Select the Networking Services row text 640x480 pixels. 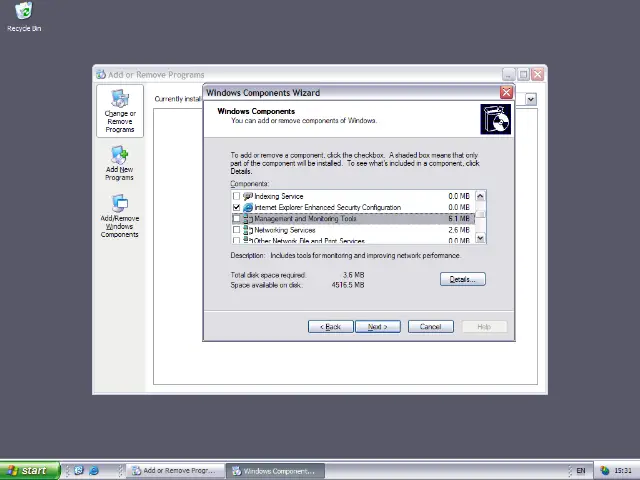point(285,230)
